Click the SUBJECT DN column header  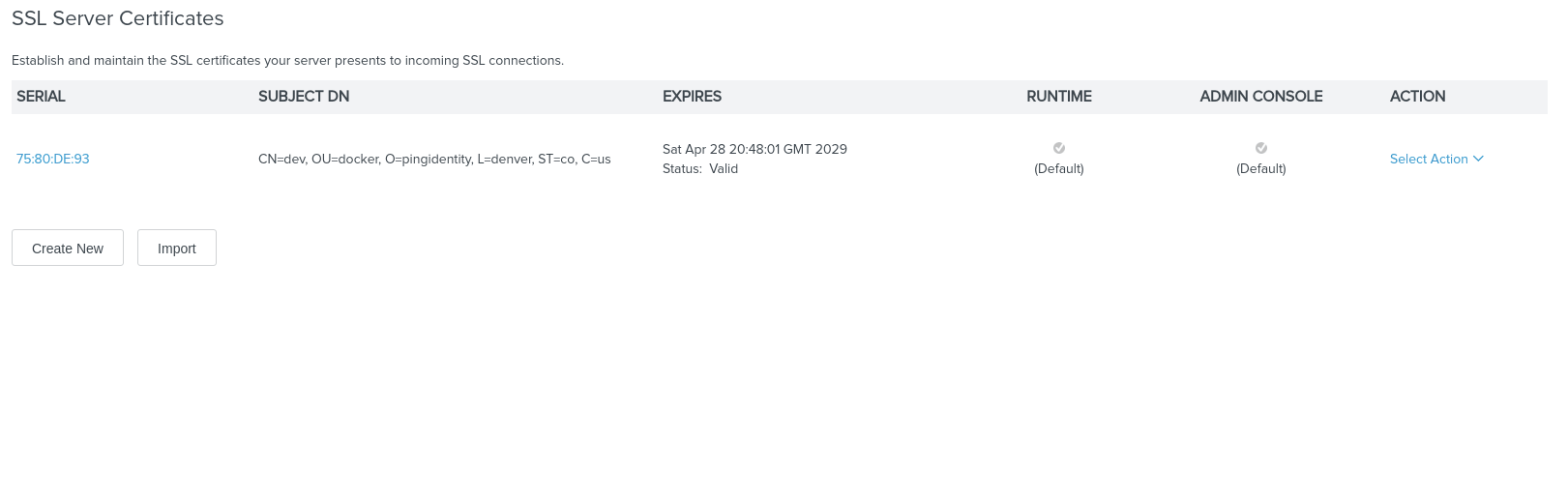pos(304,97)
